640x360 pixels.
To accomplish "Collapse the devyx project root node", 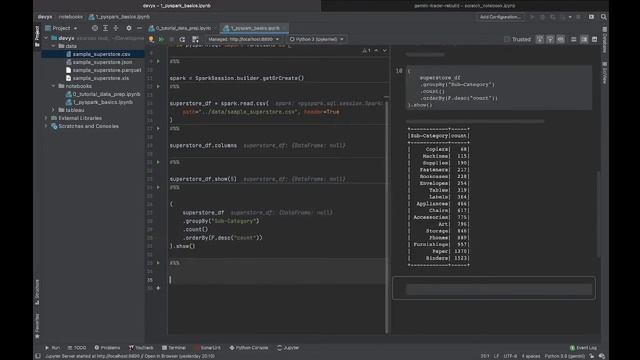I will [46, 38].
